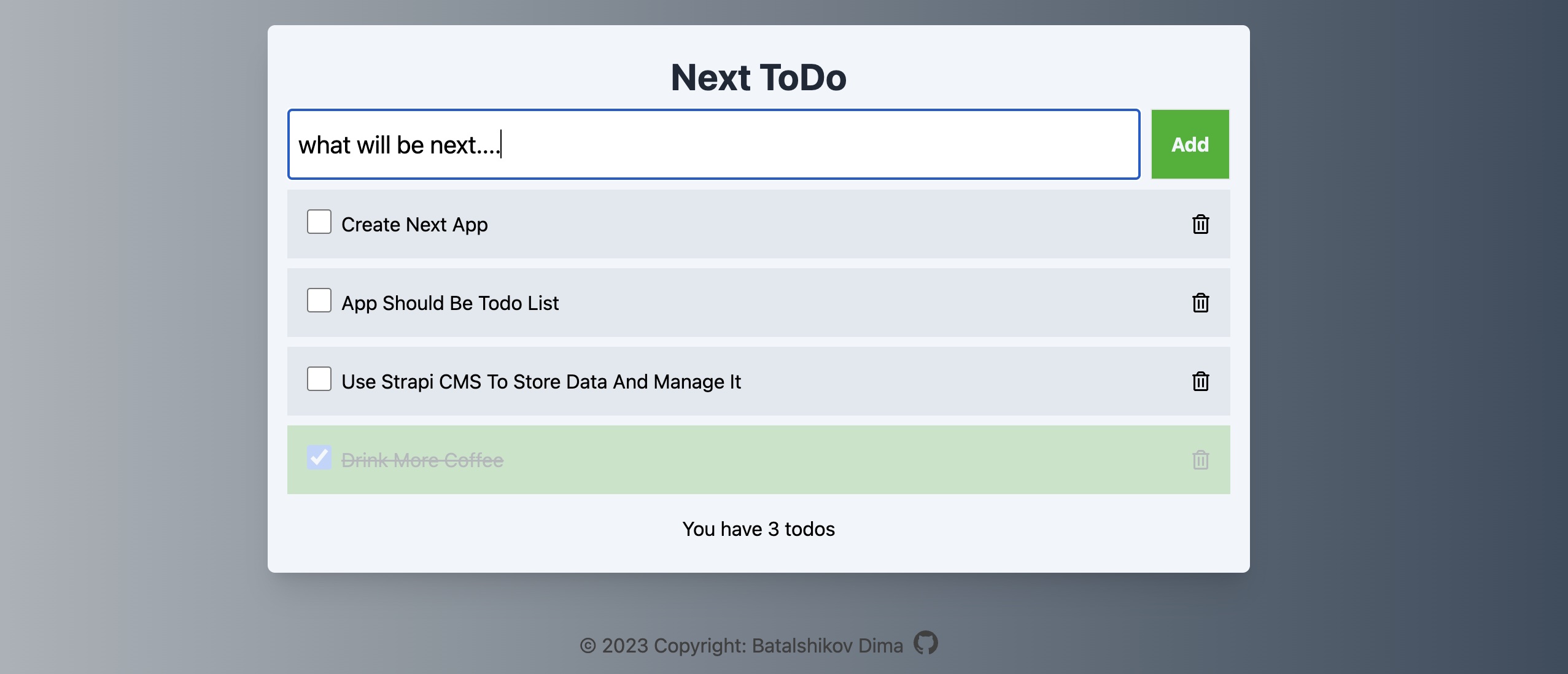Click the delete icon for Create Next App

coord(1200,224)
